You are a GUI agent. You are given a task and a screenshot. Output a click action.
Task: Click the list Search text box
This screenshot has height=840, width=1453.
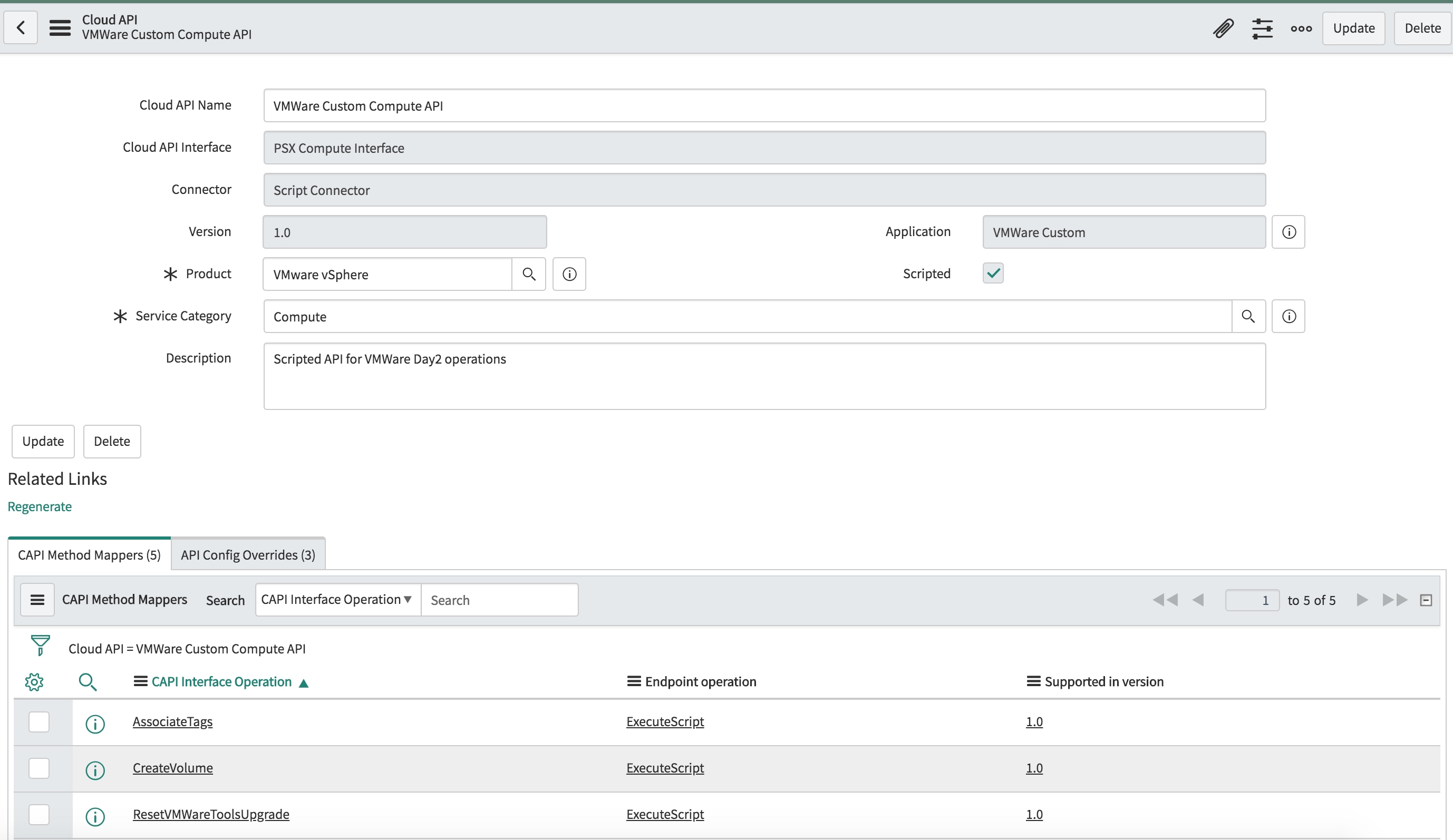pyautogui.click(x=499, y=600)
